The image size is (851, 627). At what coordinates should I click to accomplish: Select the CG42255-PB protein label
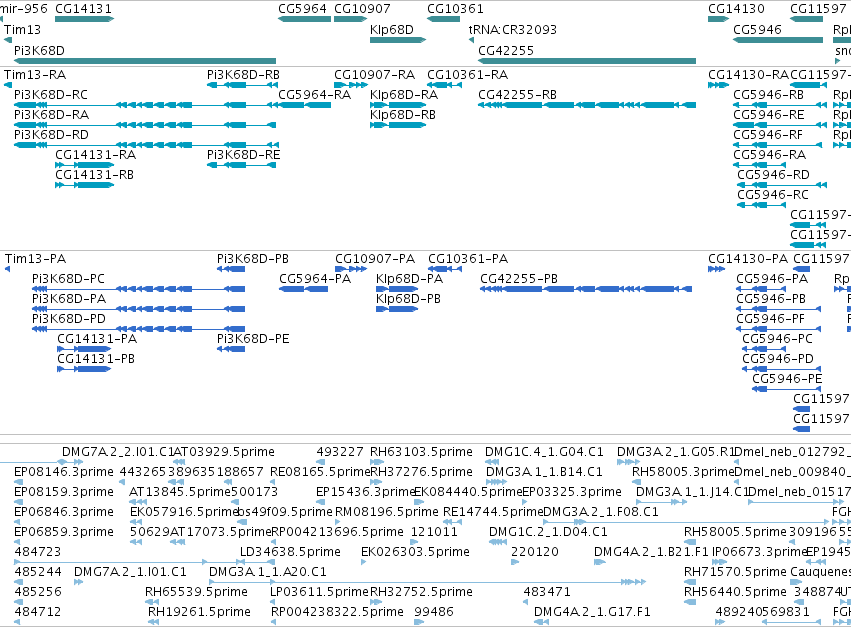(519, 279)
